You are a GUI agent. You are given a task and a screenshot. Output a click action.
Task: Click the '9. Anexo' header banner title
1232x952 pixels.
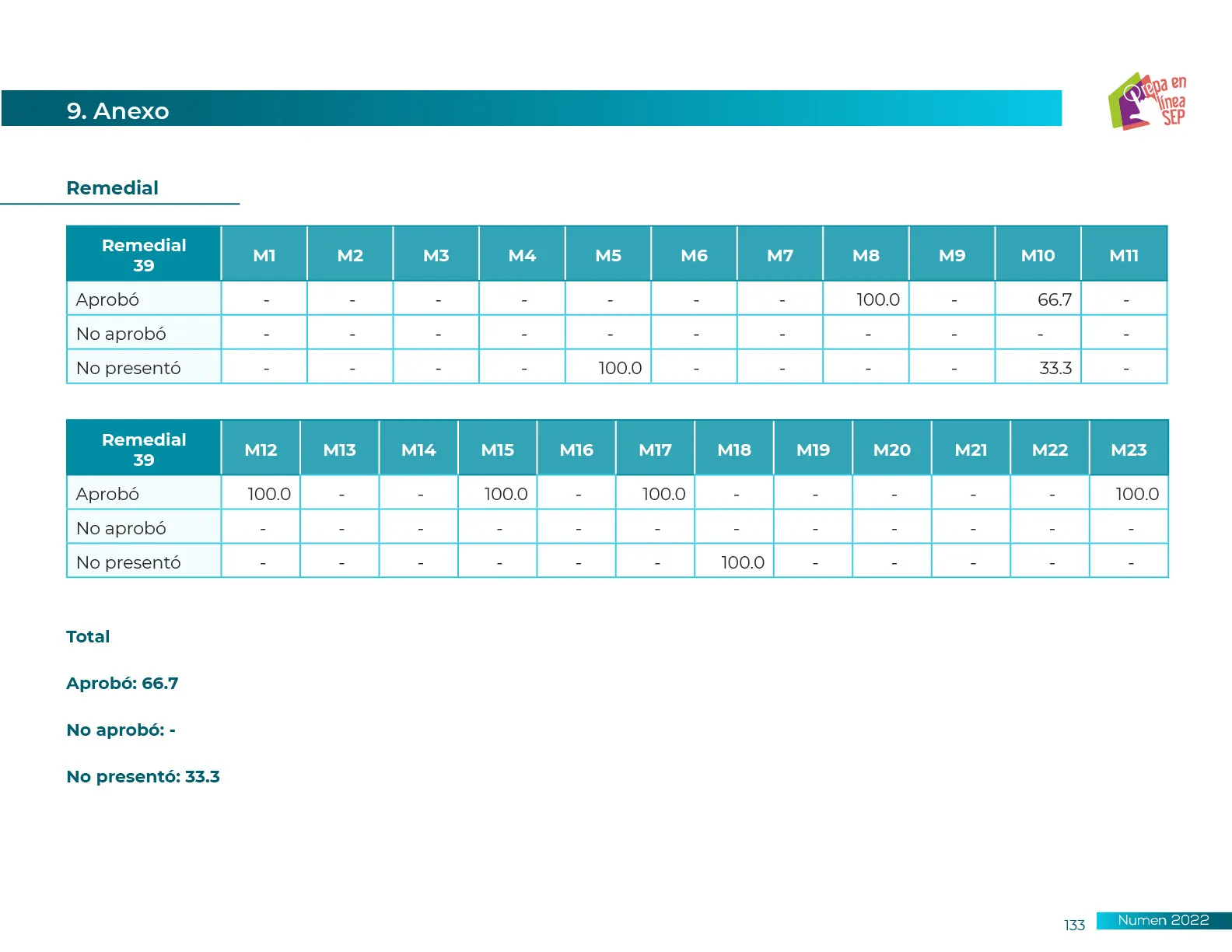point(117,110)
